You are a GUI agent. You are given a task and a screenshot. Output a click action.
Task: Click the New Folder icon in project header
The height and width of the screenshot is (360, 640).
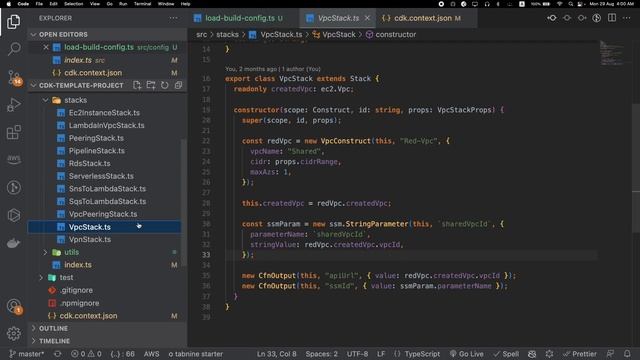point(151,85)
